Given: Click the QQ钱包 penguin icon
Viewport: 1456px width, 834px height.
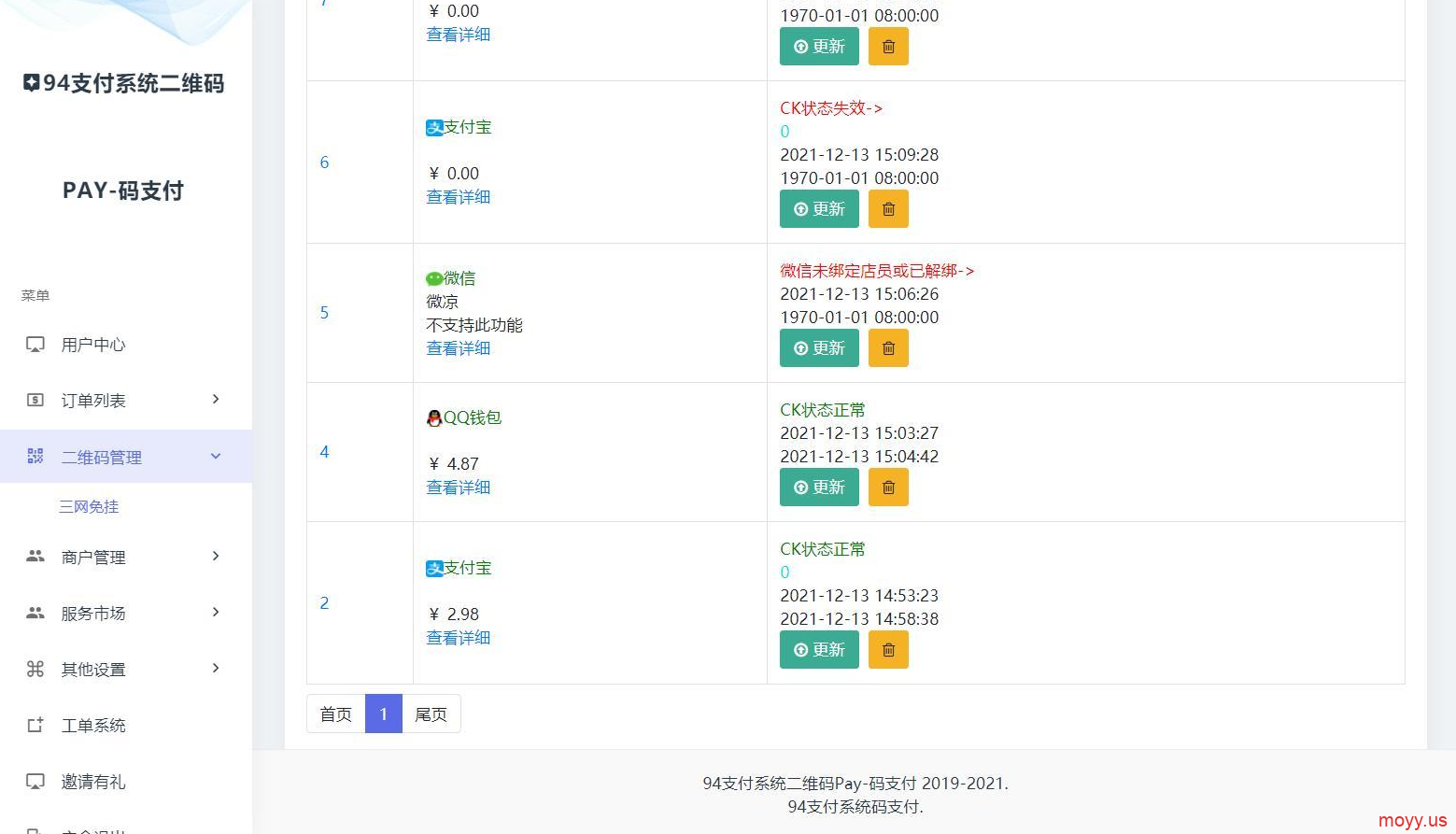Looking at the screenshot, I should (x=434, y=418).
